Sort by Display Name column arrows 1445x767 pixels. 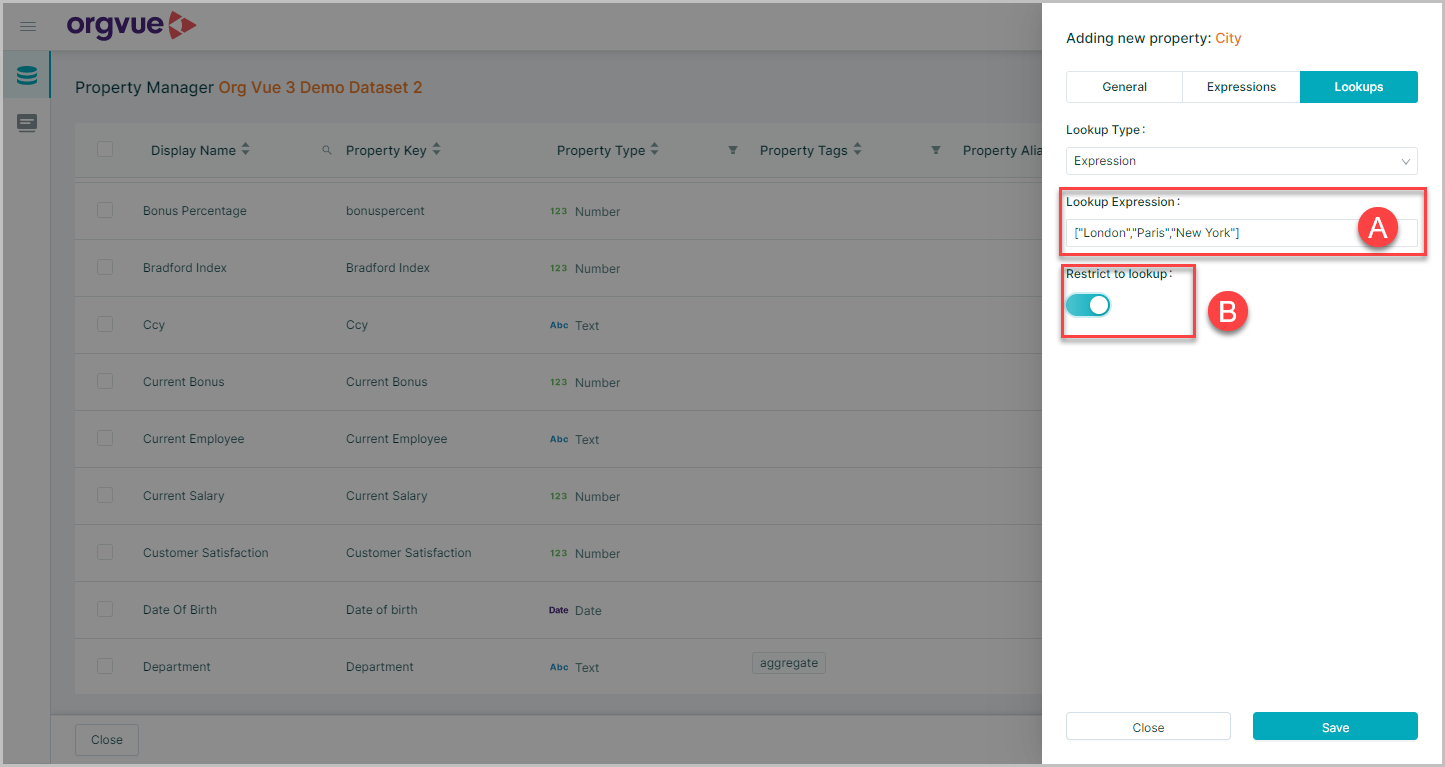click(246, 149)
